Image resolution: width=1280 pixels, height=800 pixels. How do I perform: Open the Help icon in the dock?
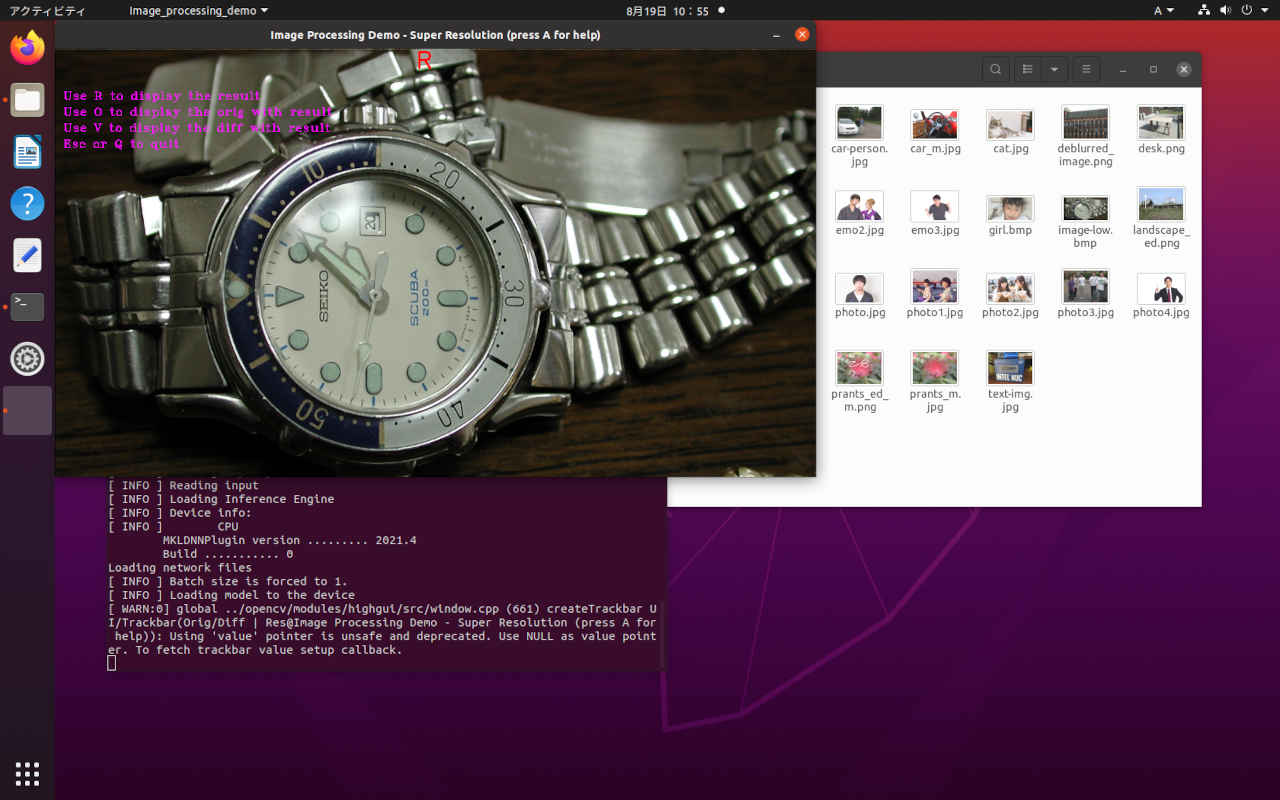[27, 204]
